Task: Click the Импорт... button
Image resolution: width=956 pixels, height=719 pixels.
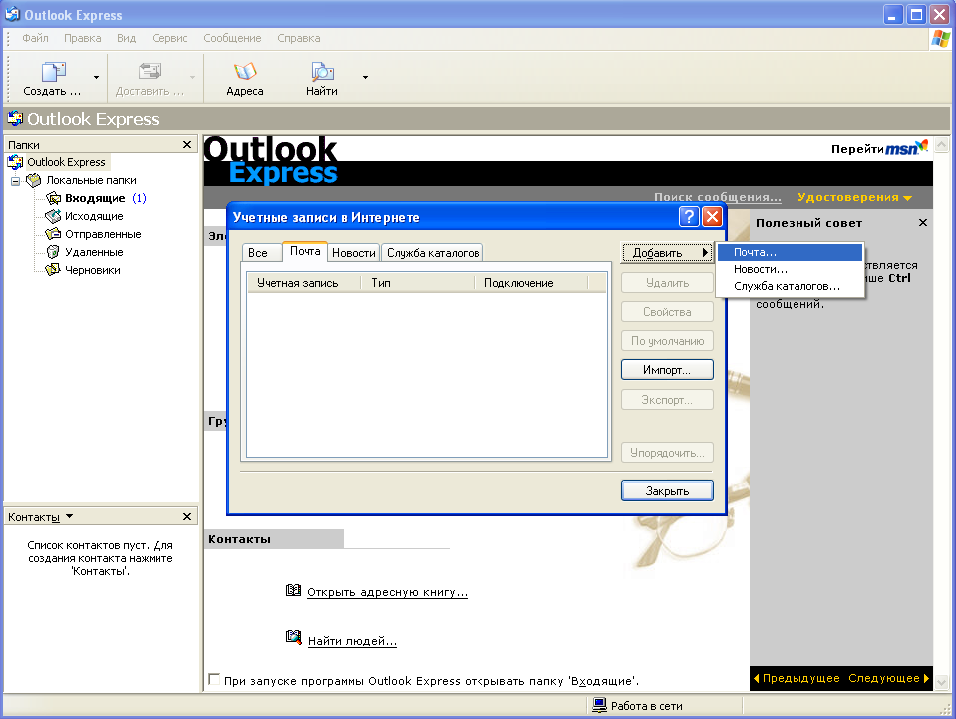Action: point(667,370)
